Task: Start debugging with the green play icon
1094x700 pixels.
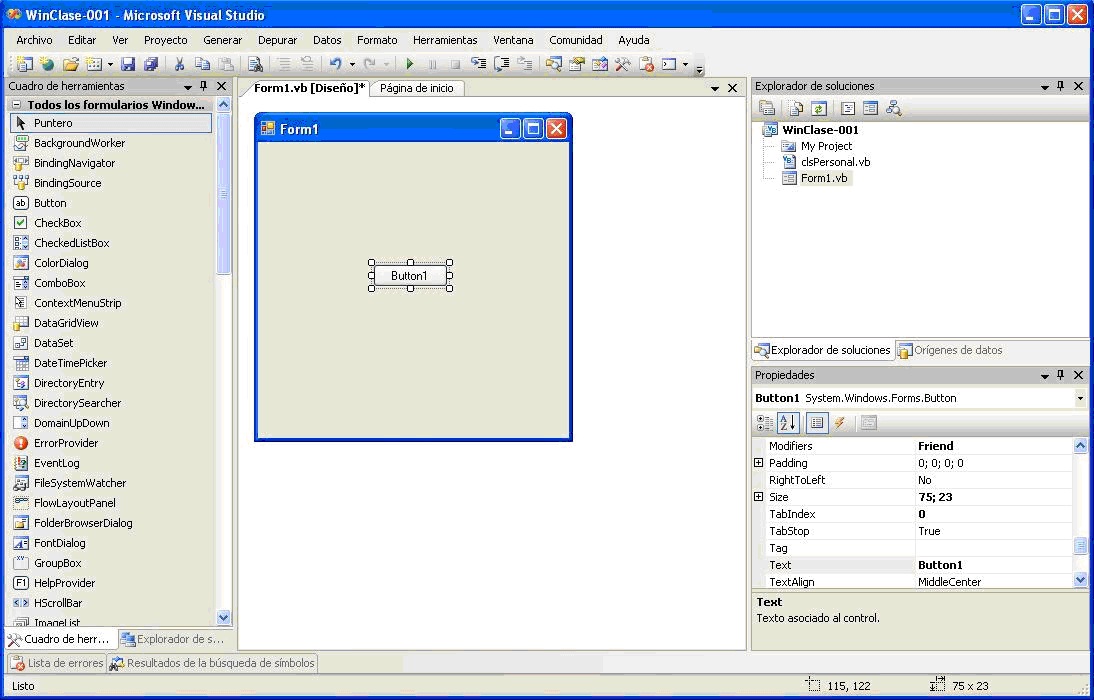Action: (410, 63)
